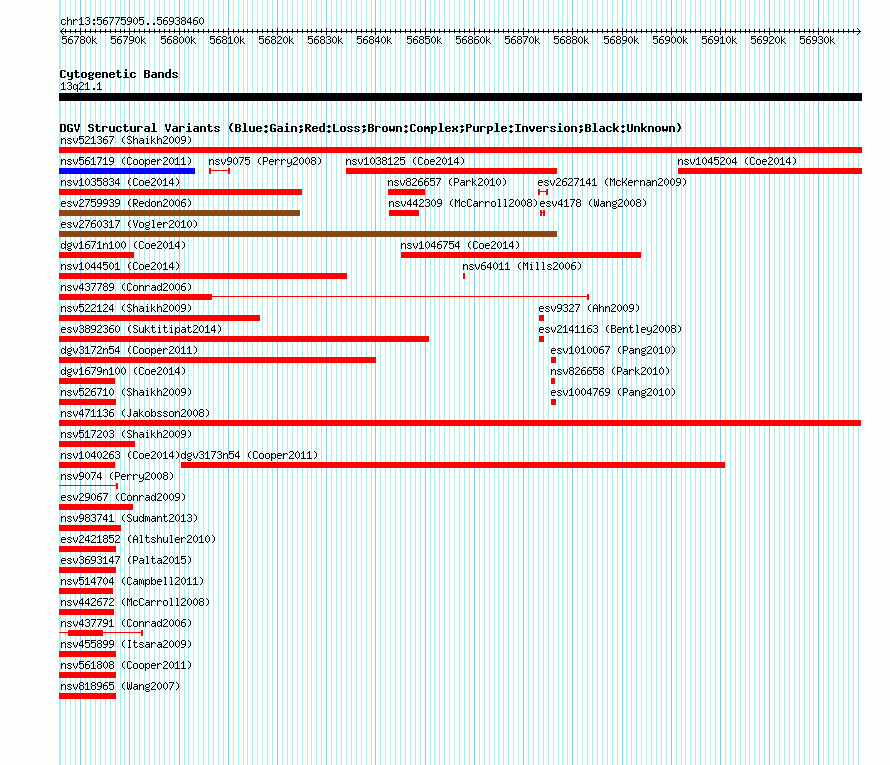
Task: Open nsv1040263 (Coe2014) label
Action: tap(120, 455)
